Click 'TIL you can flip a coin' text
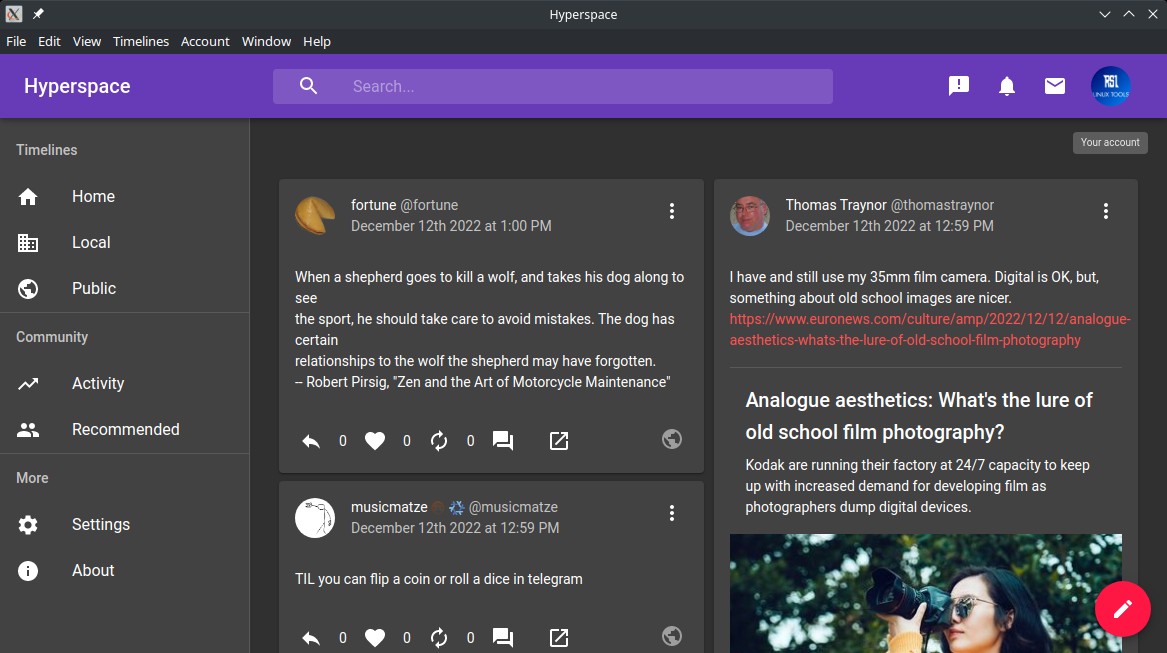Screen dimensions: 1167x653 (439, 579)
